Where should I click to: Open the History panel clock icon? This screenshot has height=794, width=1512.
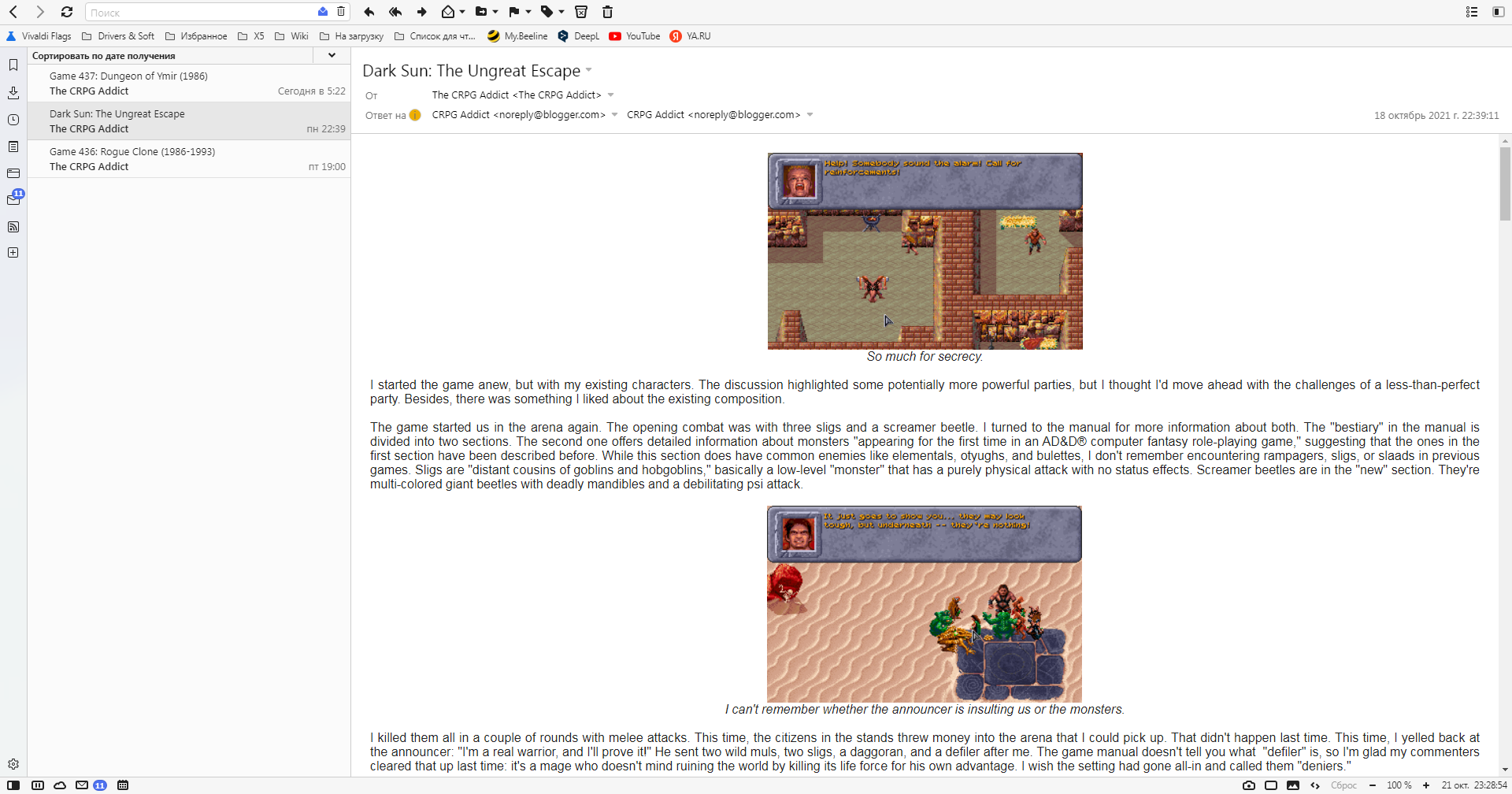pyautogui.click(x=13, y=120)
